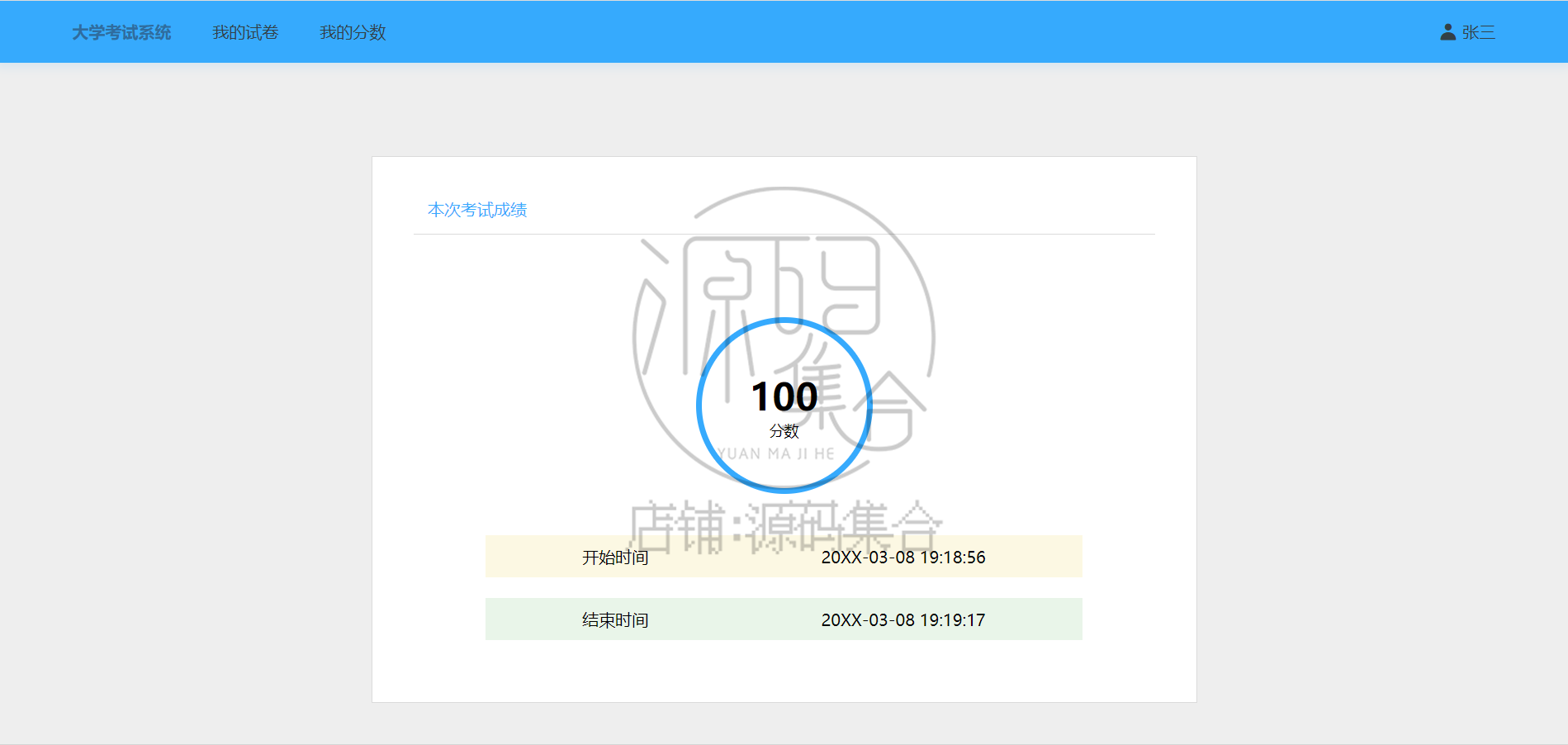Click the 大学考试系统 site title

tap(121, 32)
